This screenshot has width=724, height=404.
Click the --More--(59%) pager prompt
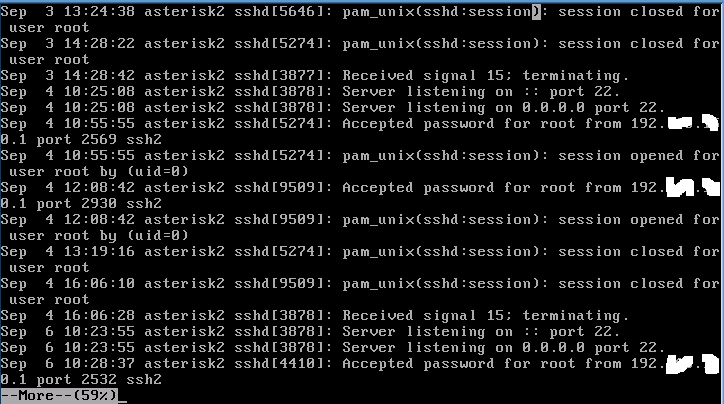coord(60,396)
